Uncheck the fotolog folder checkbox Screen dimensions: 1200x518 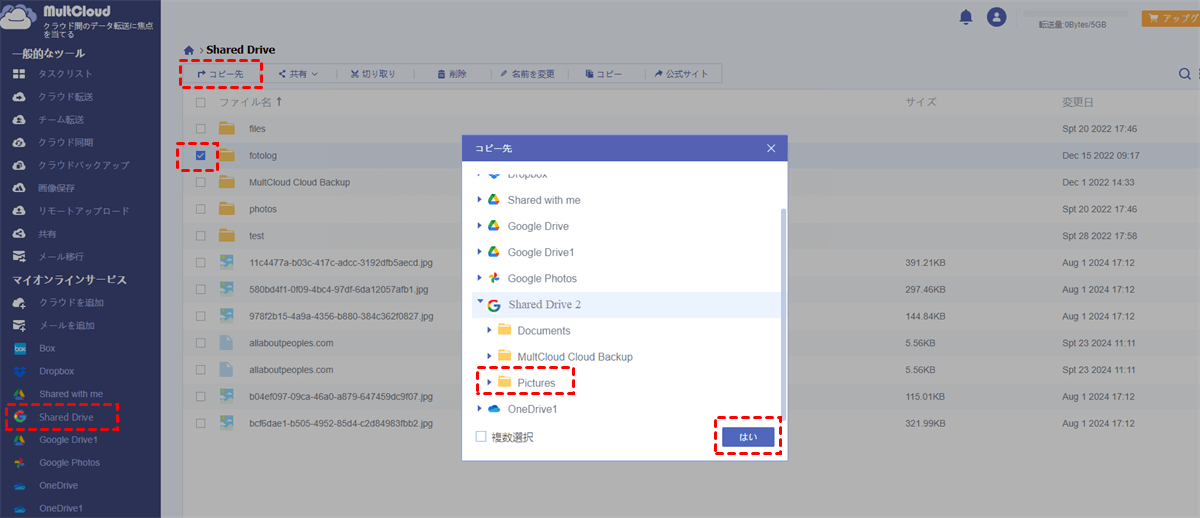click(x=201, y=155)
